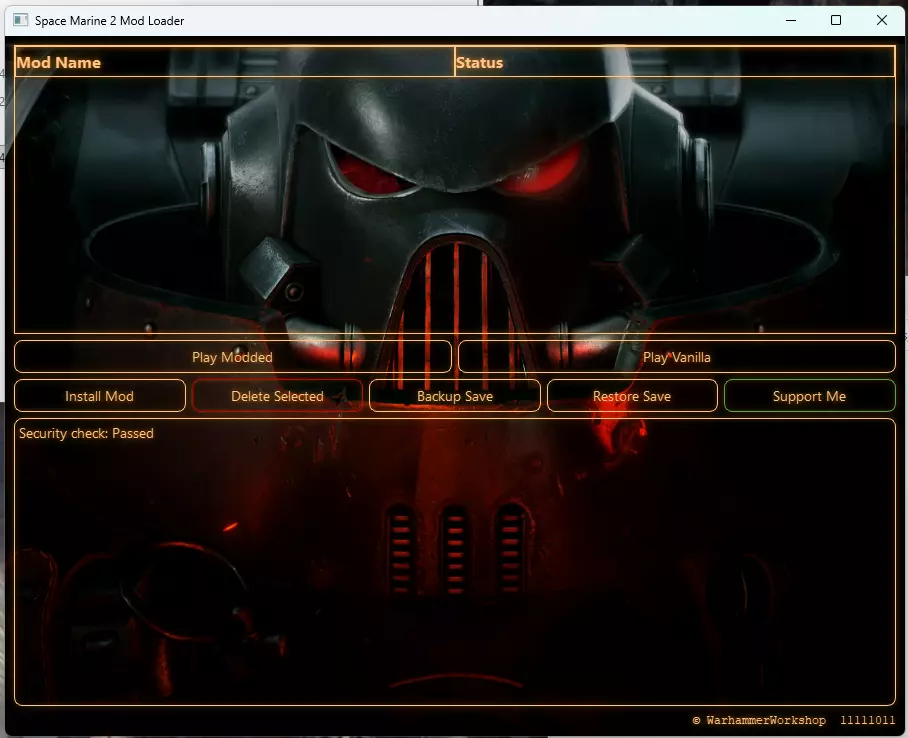Close the Space Marine 2 Mod Loader window
This screenshot has height=738, width=908.
pyautogui.click(x=881, y=20)
